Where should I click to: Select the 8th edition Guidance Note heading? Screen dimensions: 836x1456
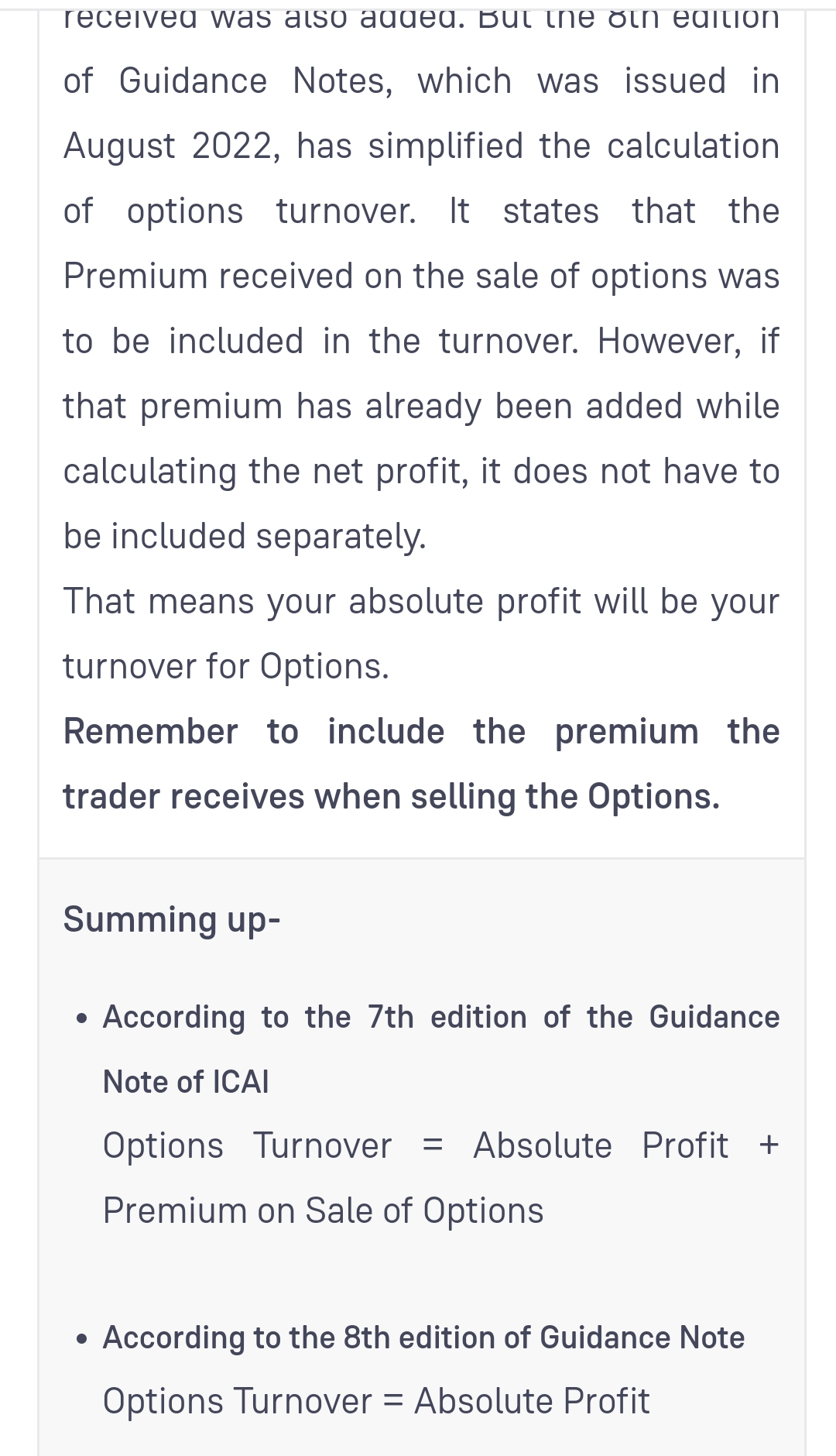423,1338
